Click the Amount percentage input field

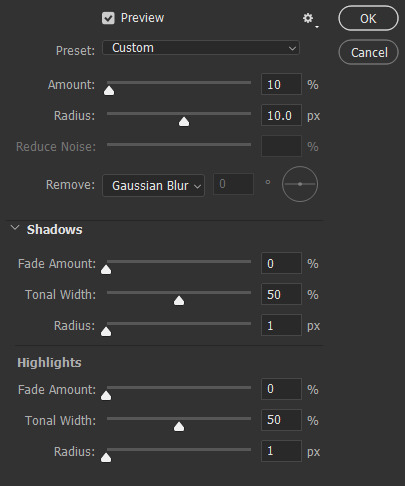point(281,84)
